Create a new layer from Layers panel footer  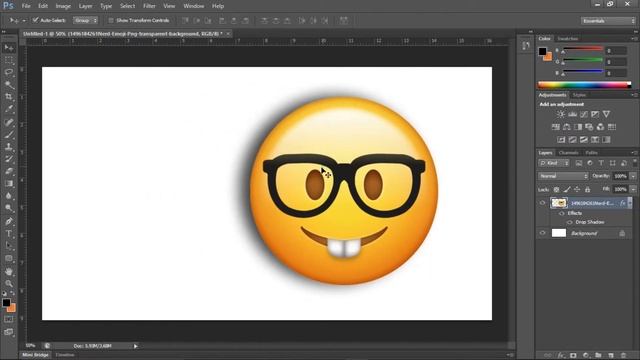click(611, 356)
